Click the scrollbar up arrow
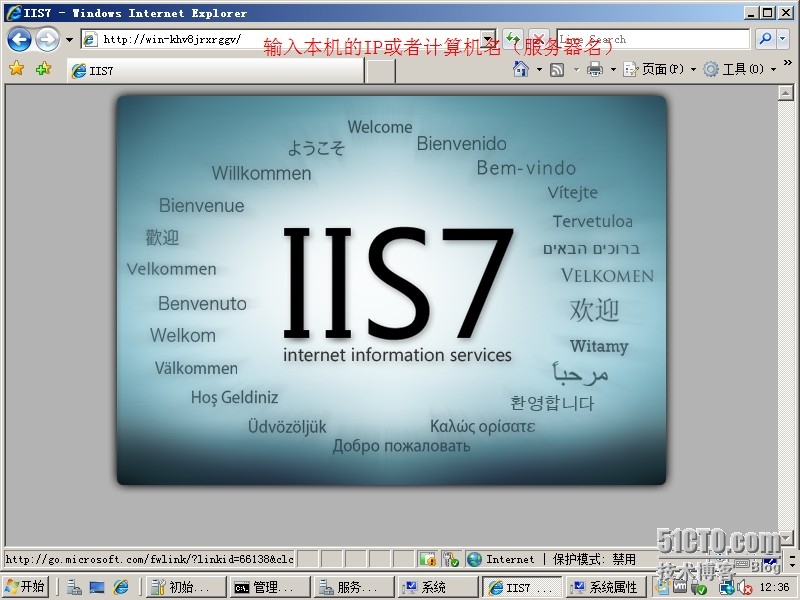 (786, 93)
